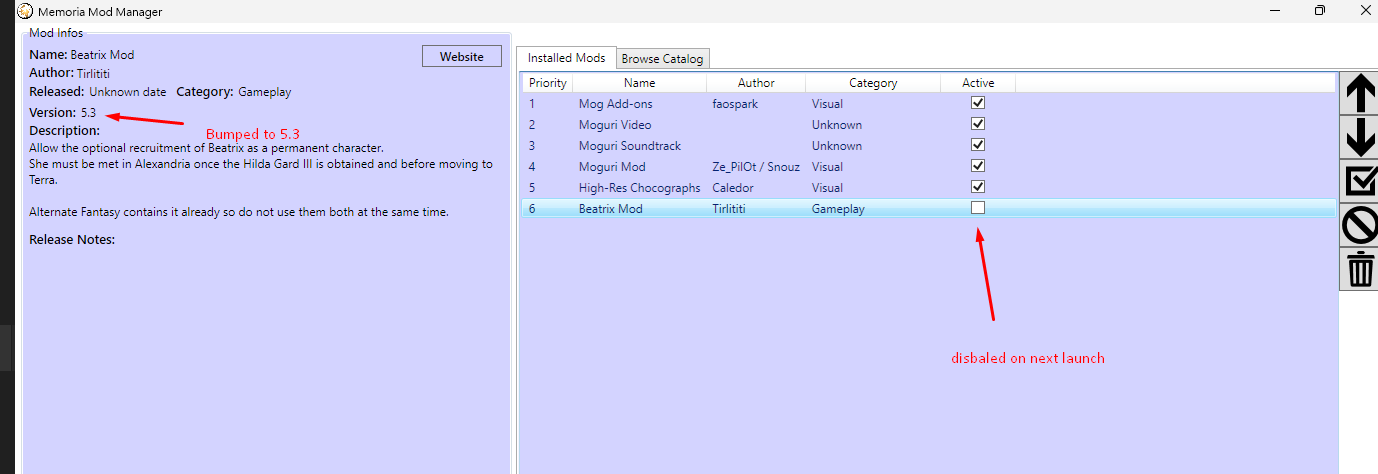Maximize the Memoria Mod Manager window

click(x=1319, y=11)
